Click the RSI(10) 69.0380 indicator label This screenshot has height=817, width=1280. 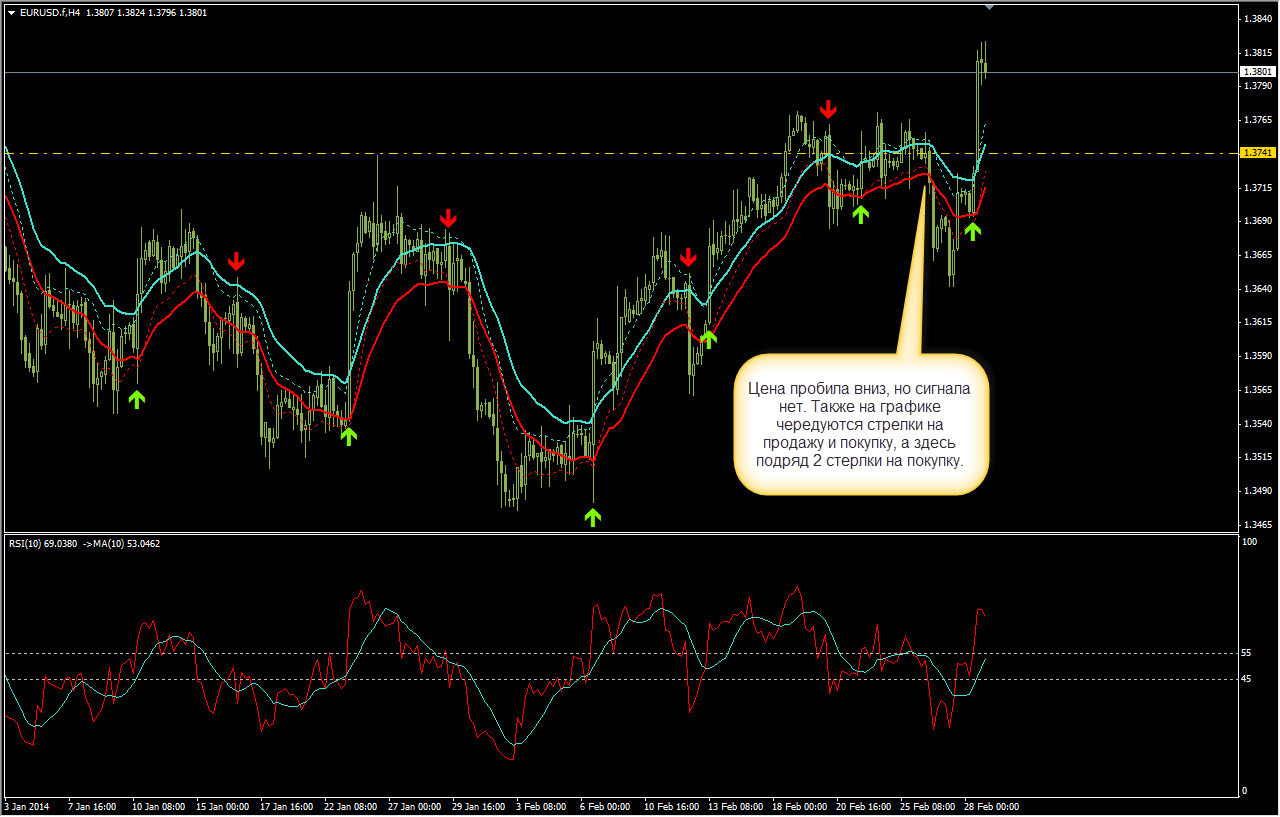42,544
